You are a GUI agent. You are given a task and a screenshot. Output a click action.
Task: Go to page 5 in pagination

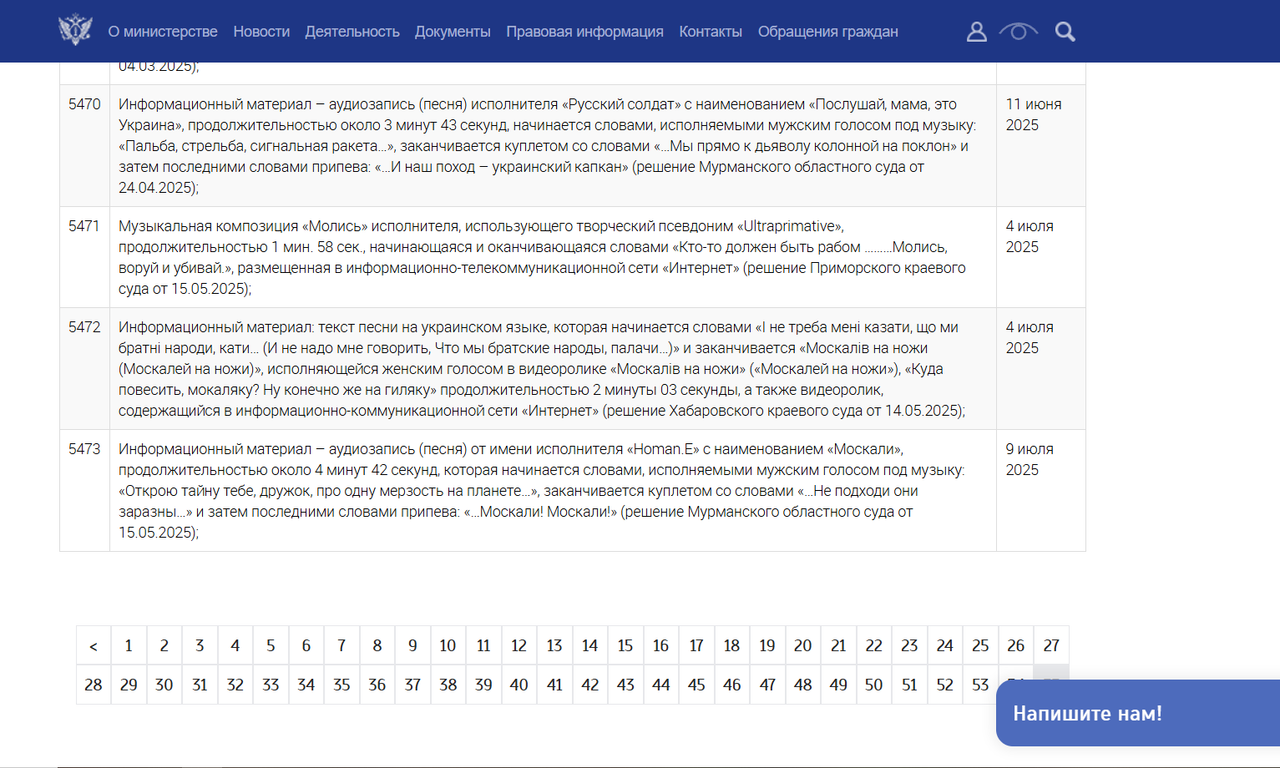coord(271,646)
